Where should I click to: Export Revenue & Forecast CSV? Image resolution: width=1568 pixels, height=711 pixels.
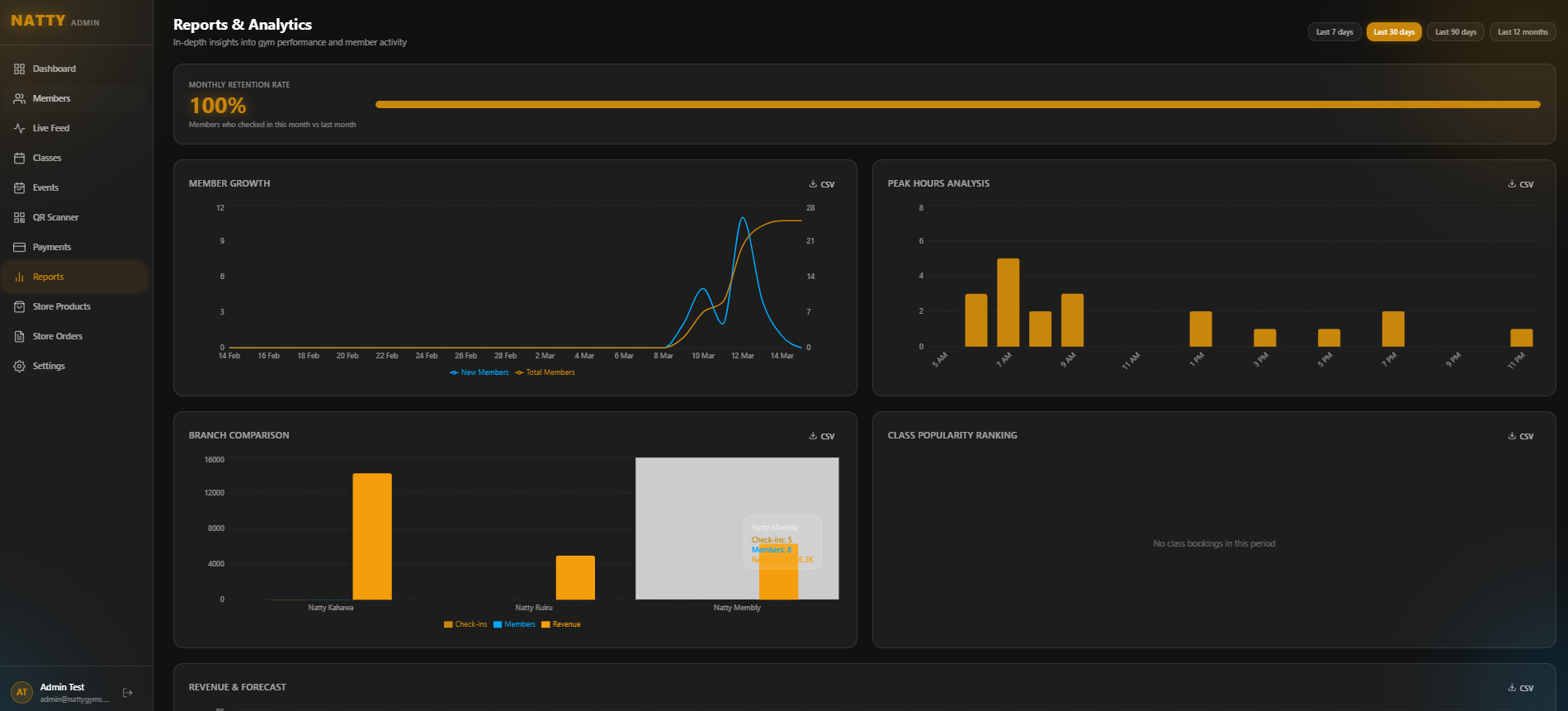pyautogui.click(x=1521, y=688)
